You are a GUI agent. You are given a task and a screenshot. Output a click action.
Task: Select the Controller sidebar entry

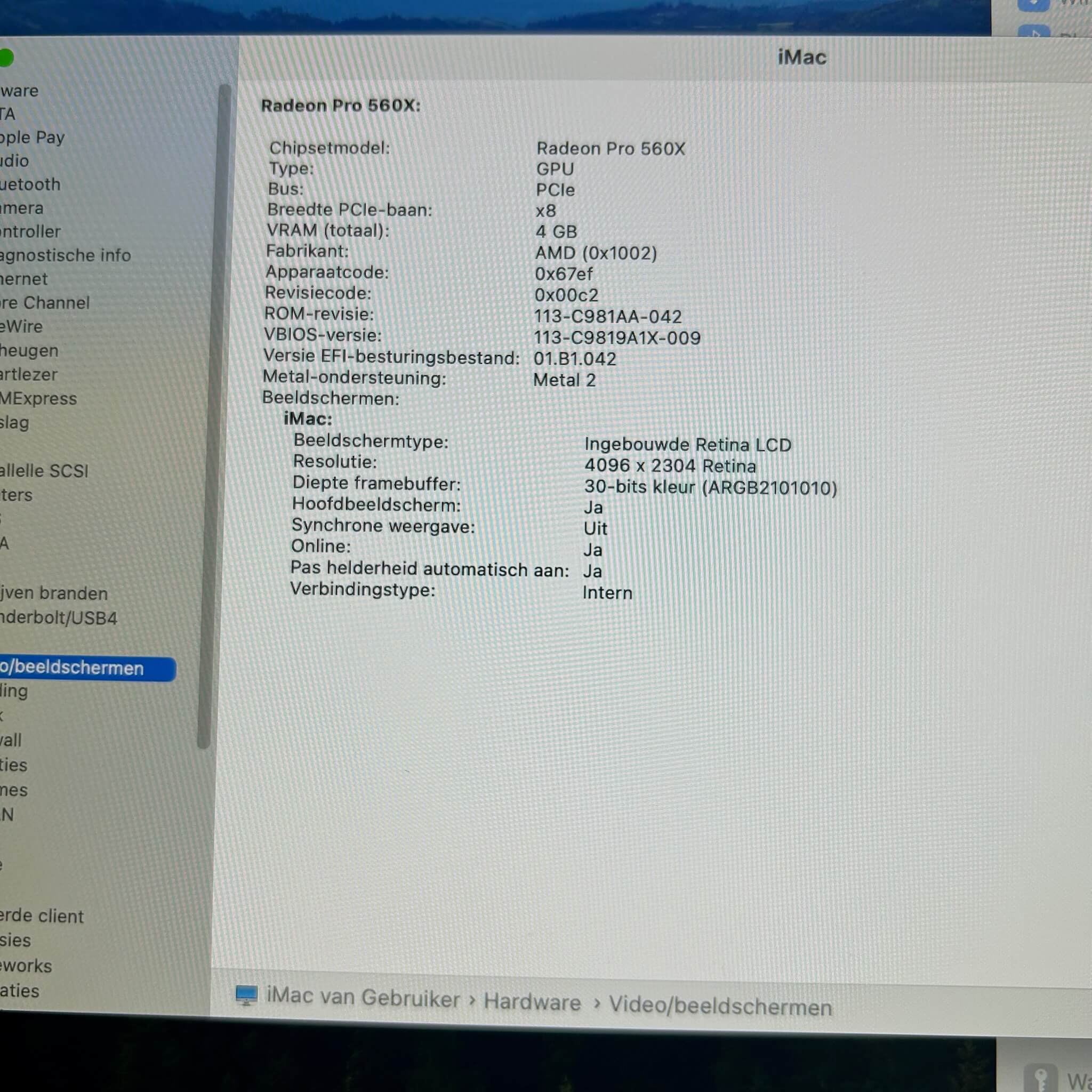pos(30,232)
